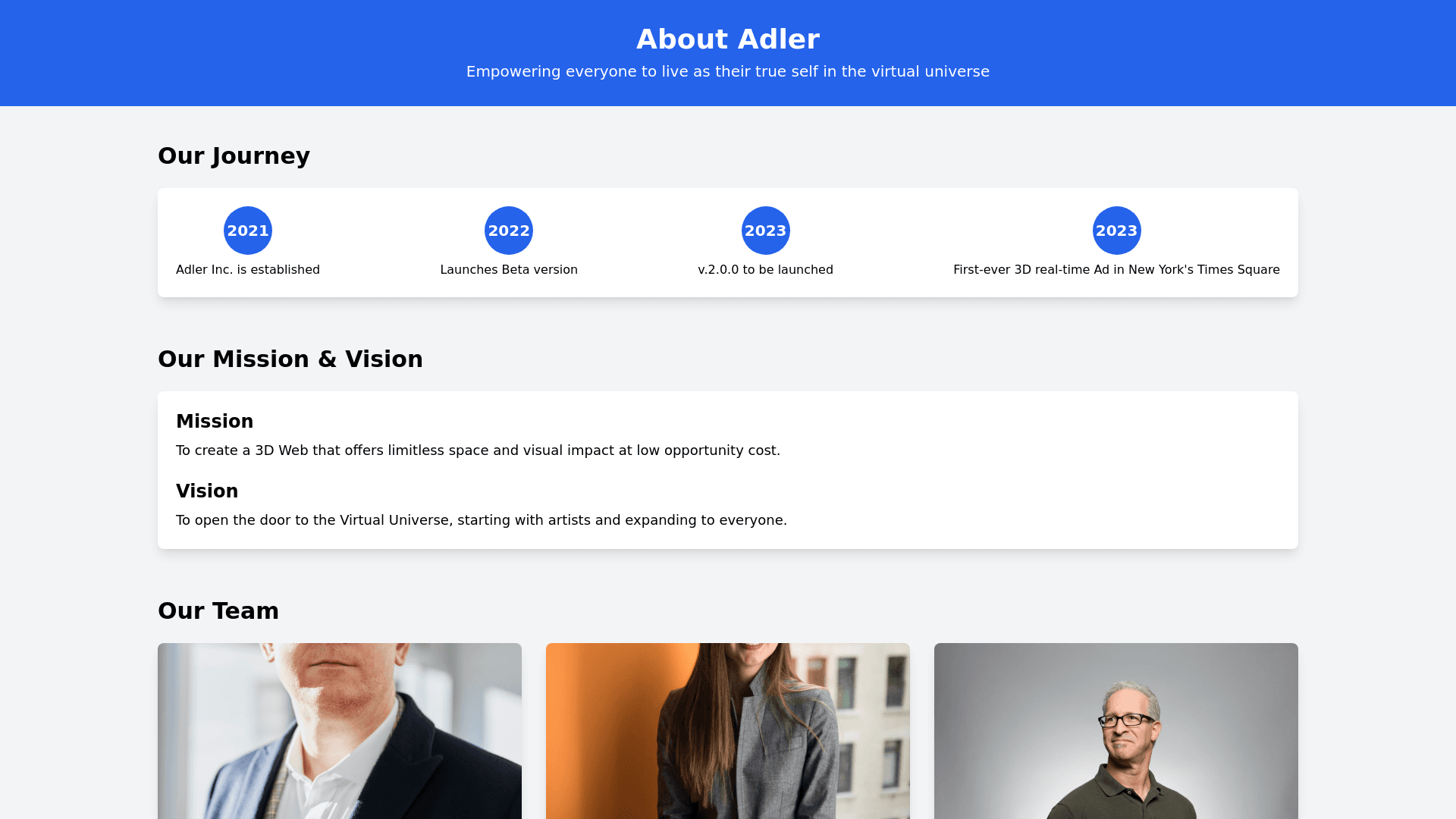This screenshot has height=819, width=1456.
Task: Select the 2022 timeline circle
Action: (509, 231)
